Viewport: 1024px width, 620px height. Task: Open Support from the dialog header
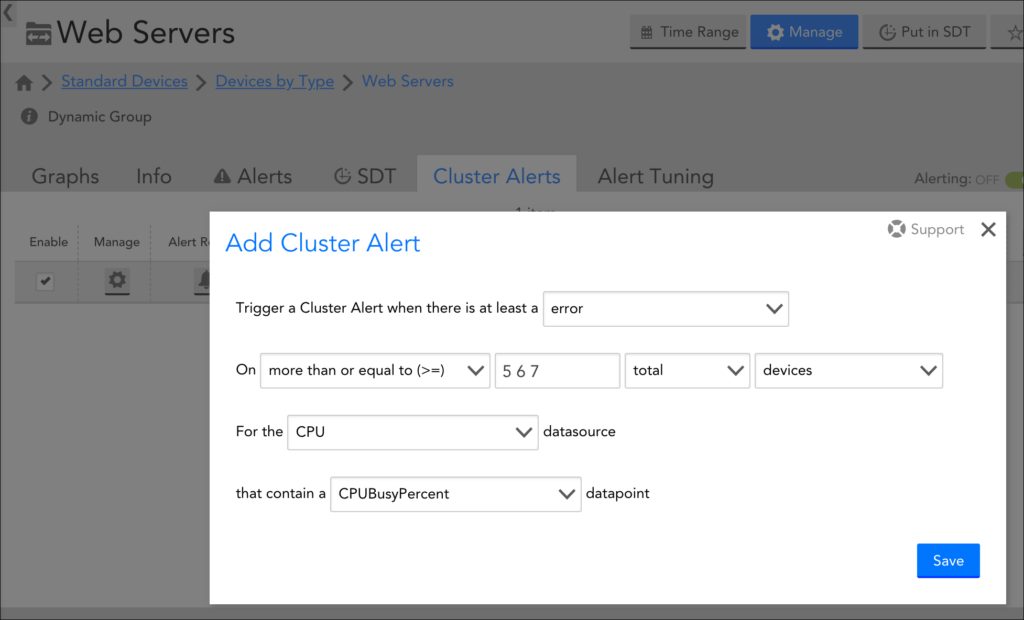926,228
